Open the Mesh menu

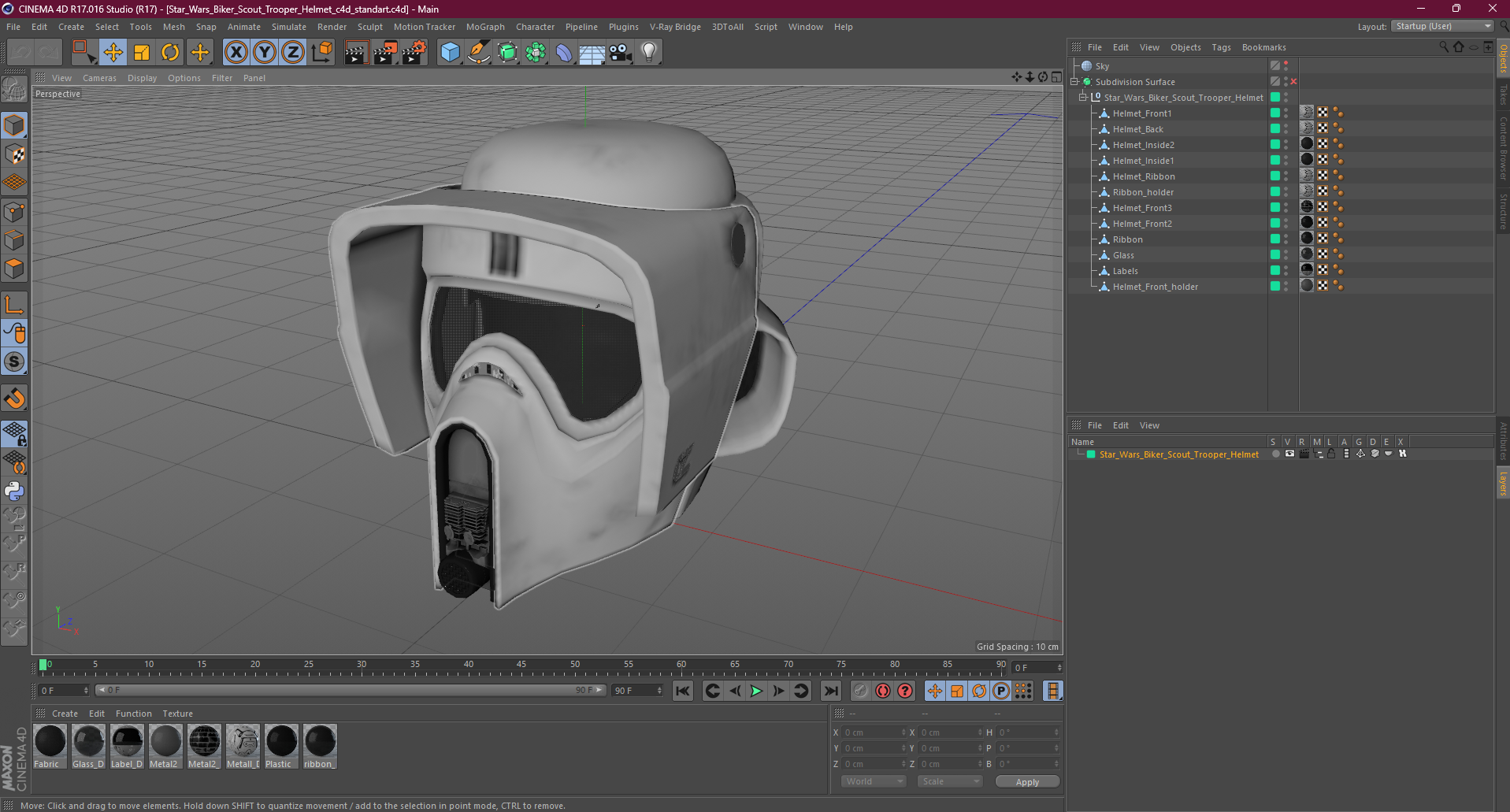click(x=173, y=27)
